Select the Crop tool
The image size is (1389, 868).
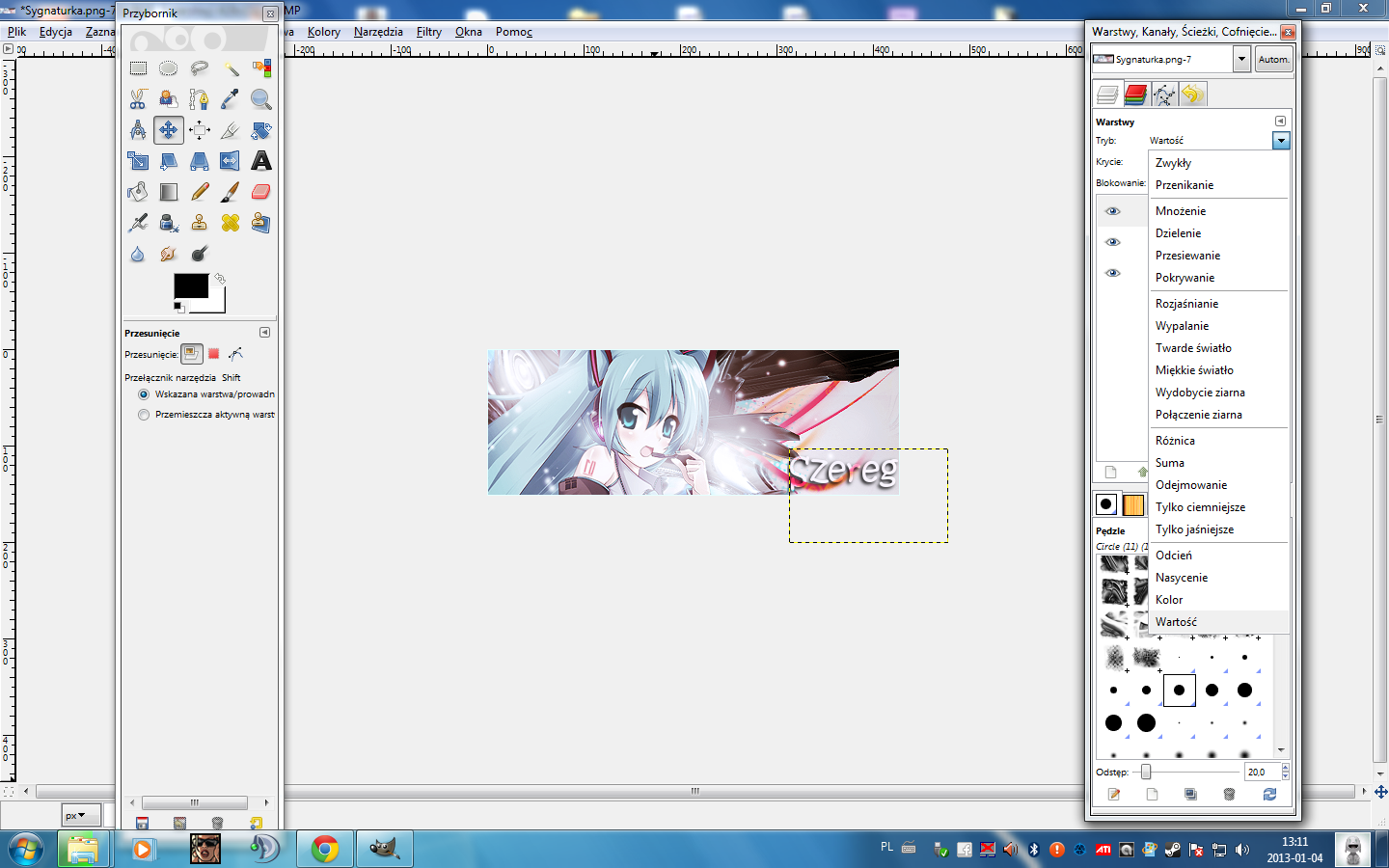click(x=231, y=130)
